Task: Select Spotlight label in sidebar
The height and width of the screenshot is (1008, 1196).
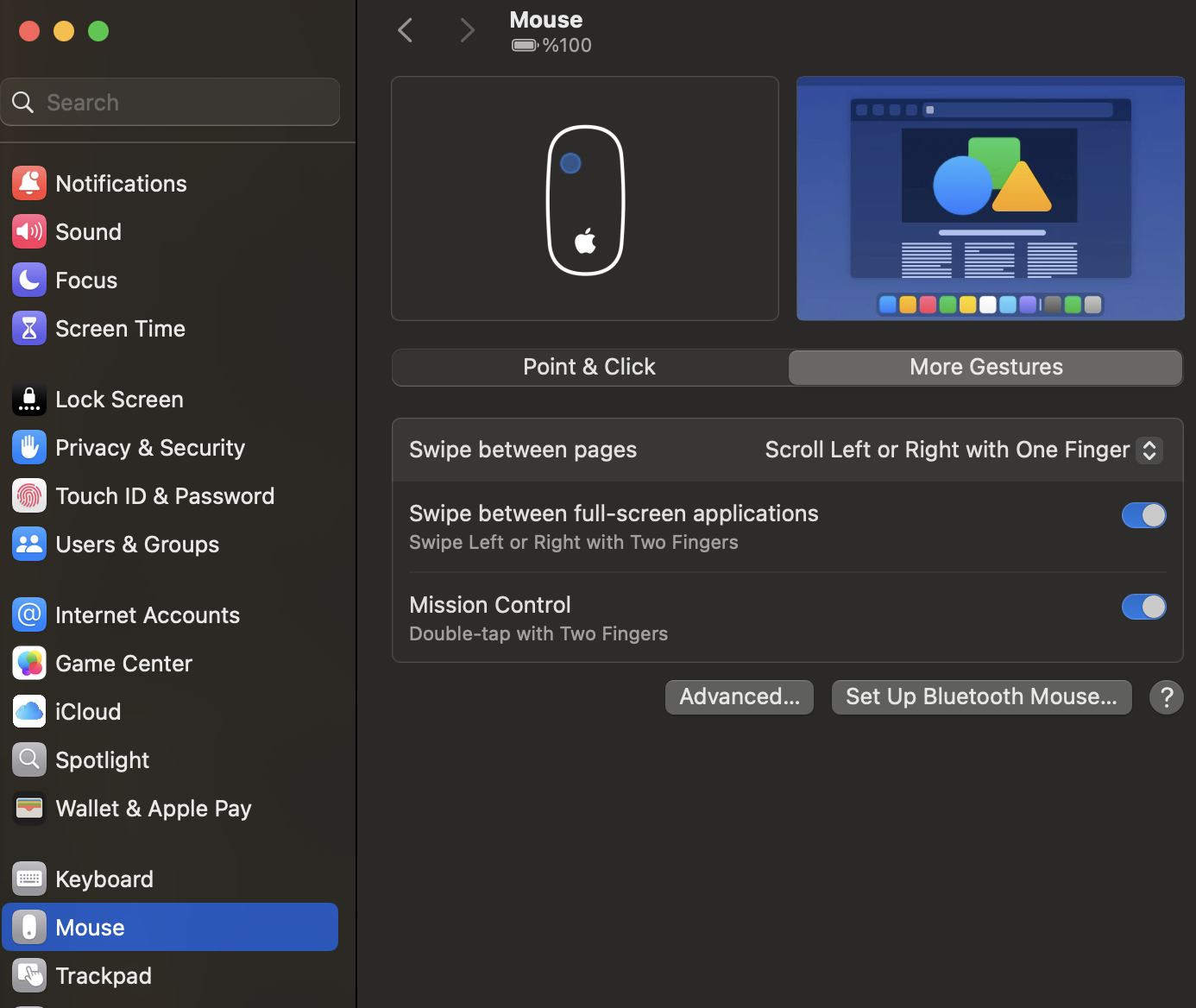Action: pyautogui.click(x=102, y=760)
